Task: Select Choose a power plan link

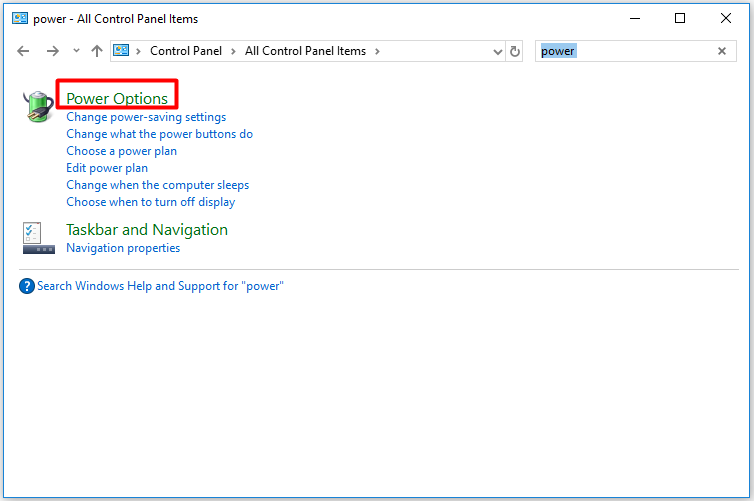Action: 122,151
